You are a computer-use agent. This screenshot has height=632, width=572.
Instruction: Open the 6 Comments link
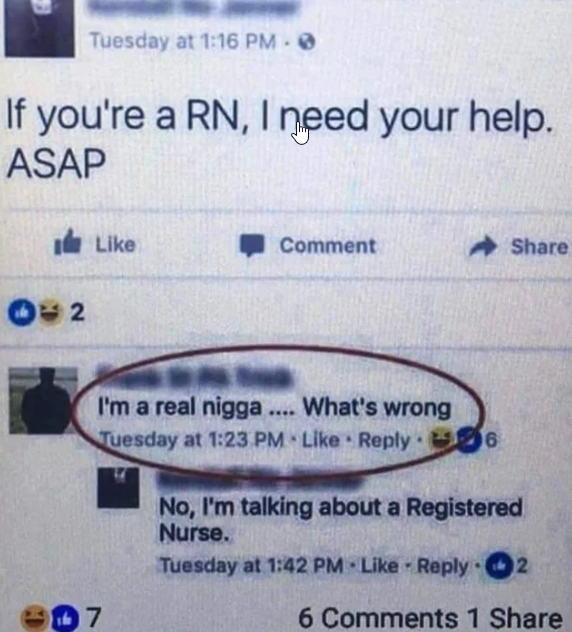(378, 618)
